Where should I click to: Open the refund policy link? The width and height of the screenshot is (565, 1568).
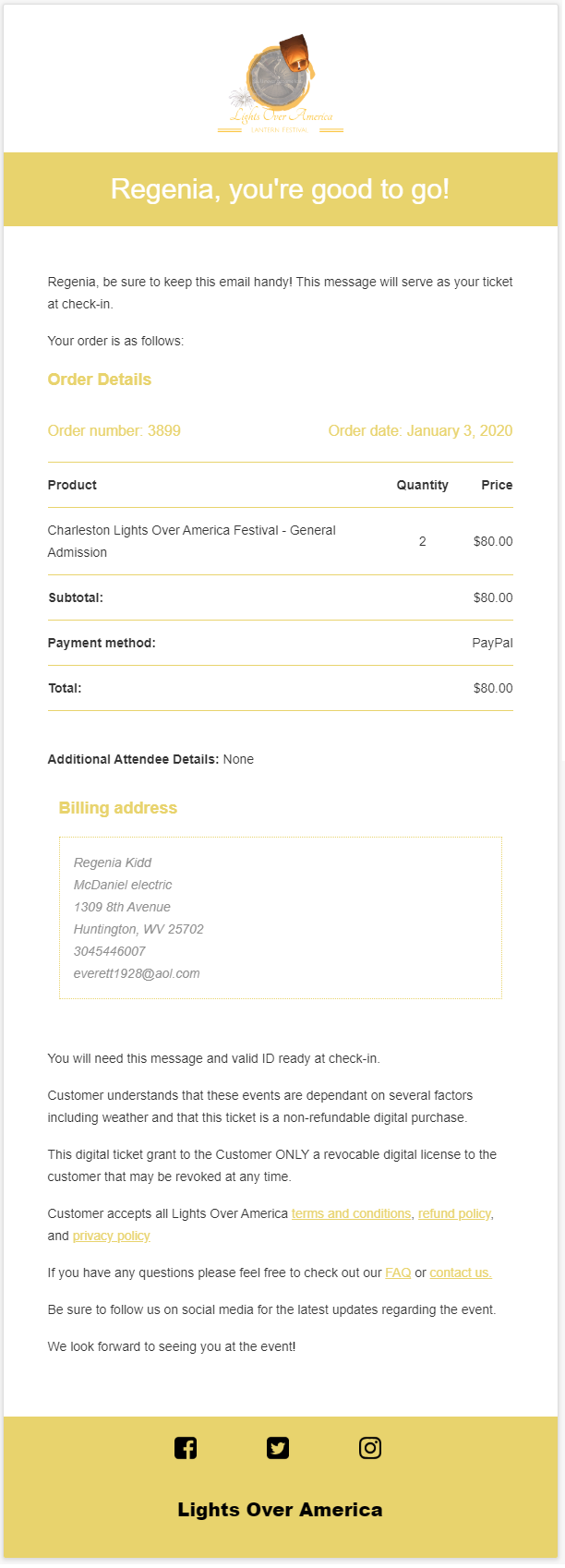454,1213
